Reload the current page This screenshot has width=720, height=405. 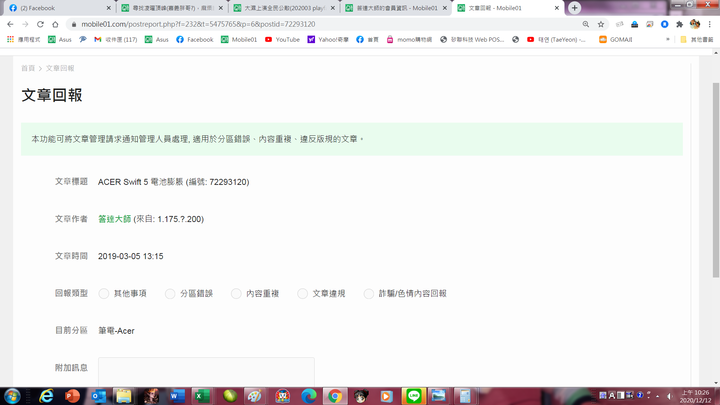40,24
